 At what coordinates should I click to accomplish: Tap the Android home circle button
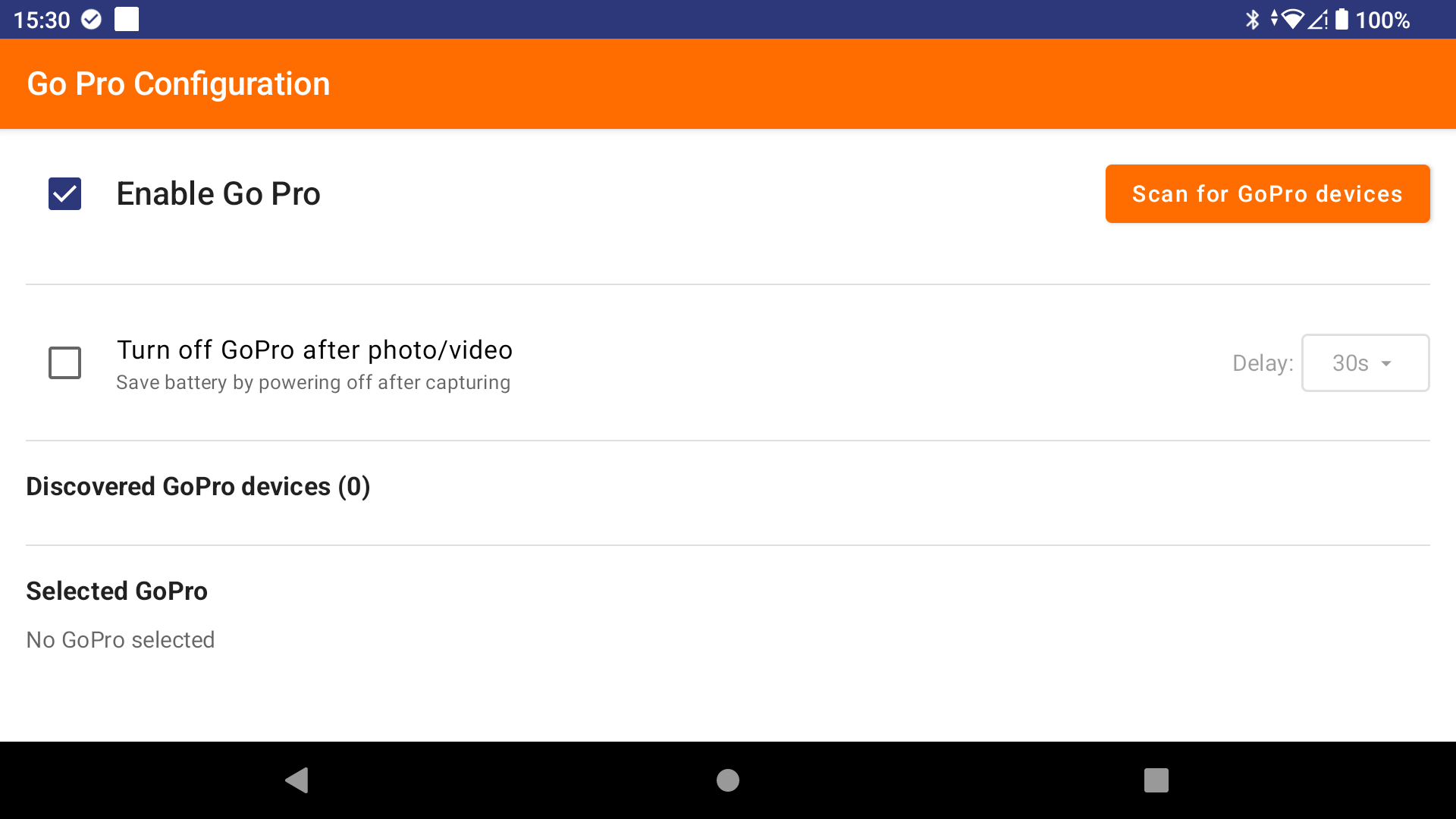pos(728,780)
